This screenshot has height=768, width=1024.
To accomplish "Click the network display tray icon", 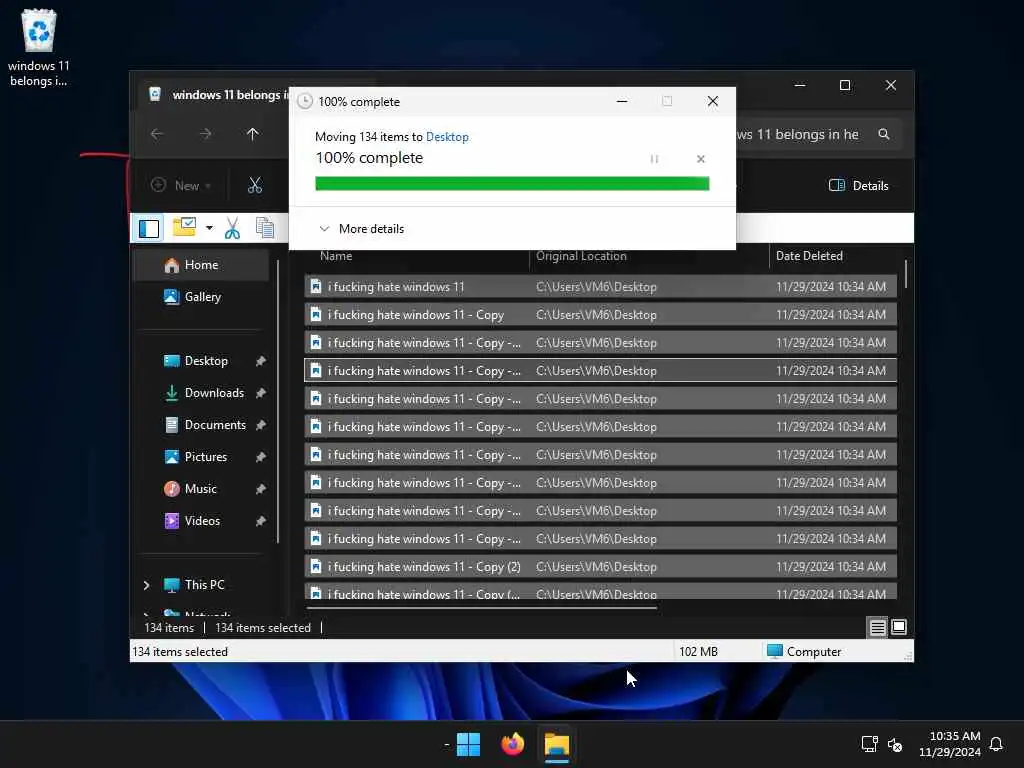I will [x=869, y=744].
